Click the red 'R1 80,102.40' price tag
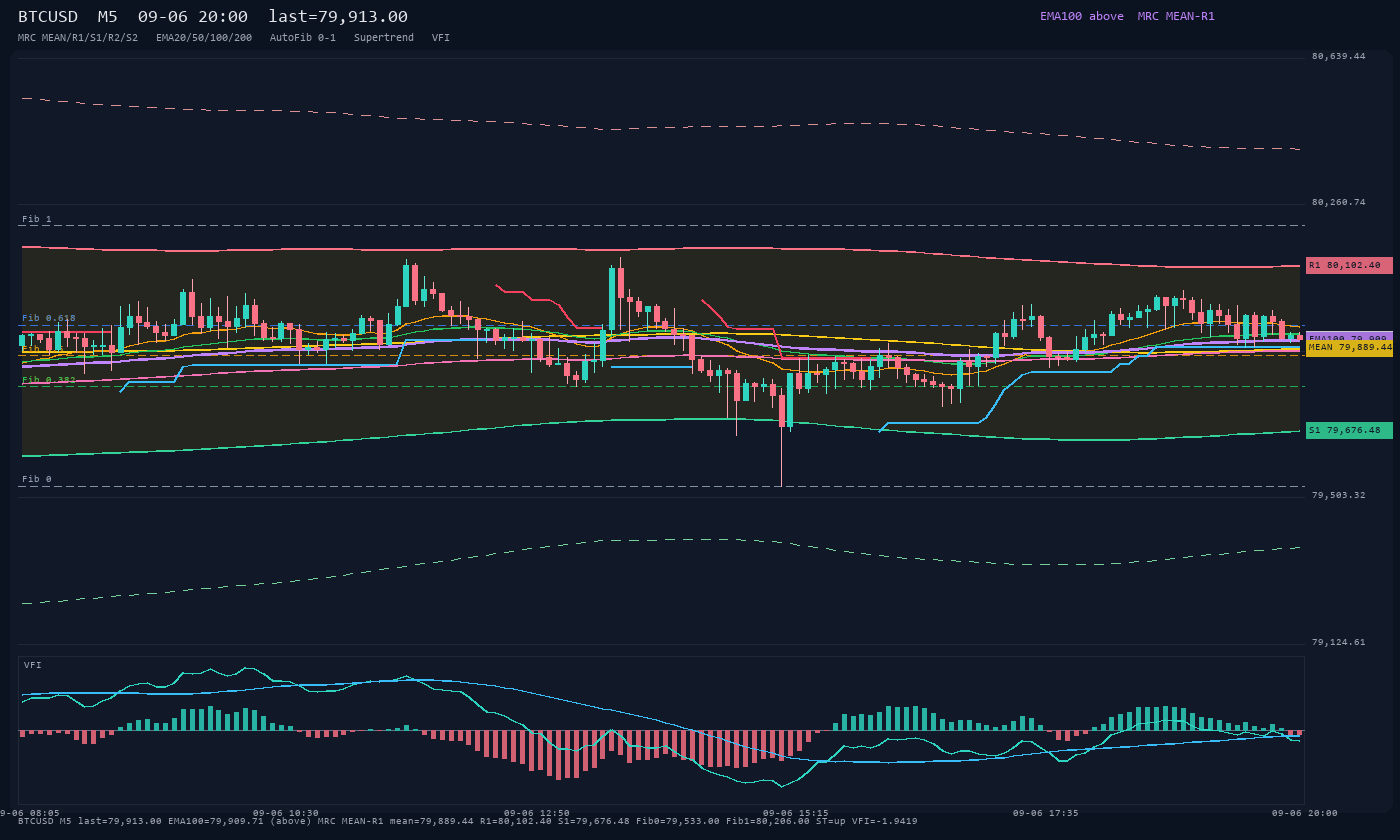The width and height of the screenshot is (1400, 840). click(1349, 265)
